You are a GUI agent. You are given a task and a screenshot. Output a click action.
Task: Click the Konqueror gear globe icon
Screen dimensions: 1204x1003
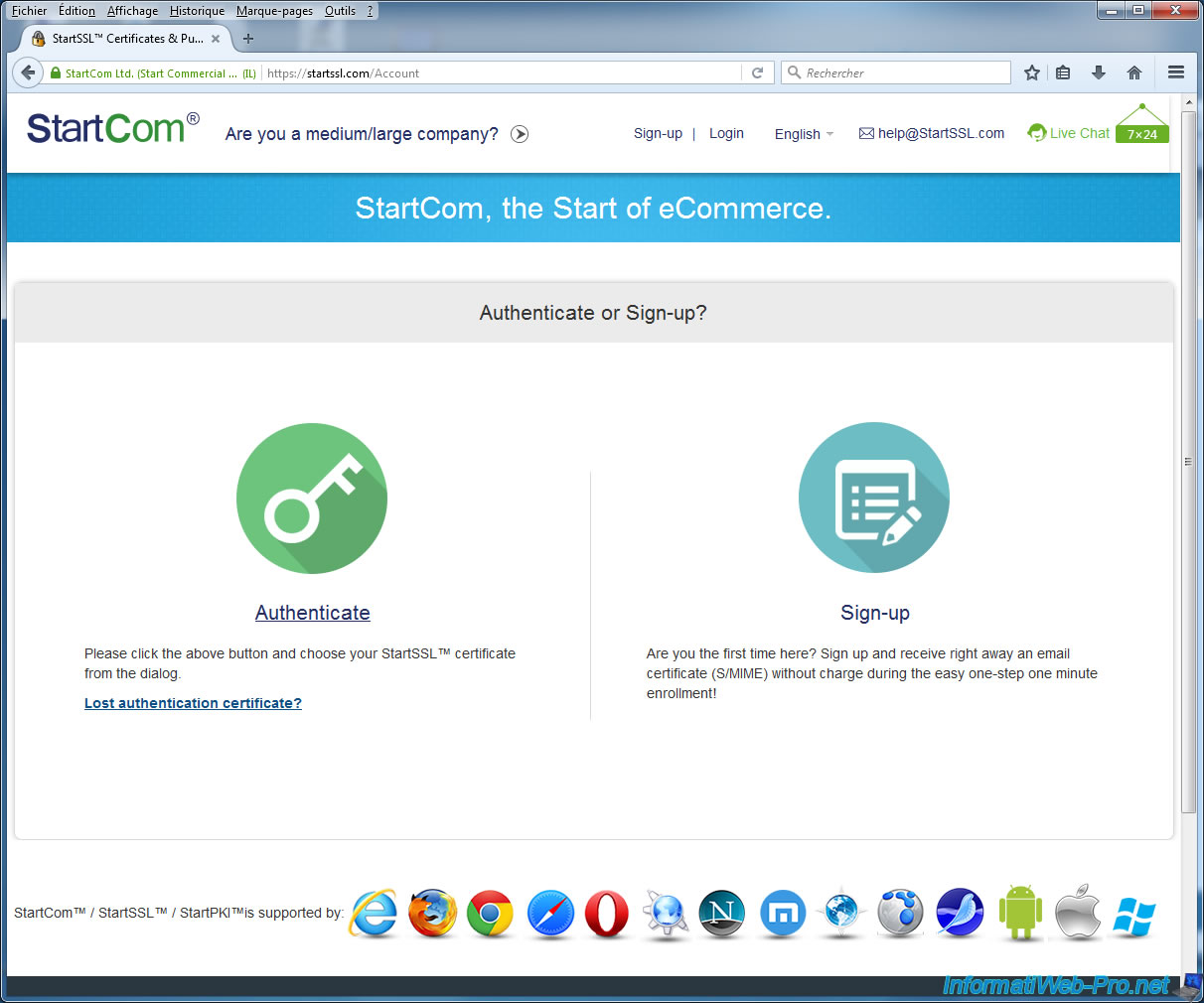coord(666,914)
